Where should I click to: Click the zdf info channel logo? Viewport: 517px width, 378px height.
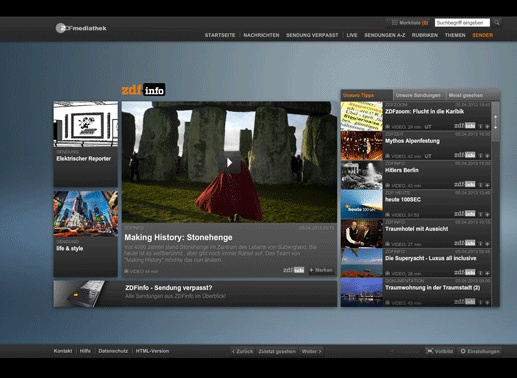[143, 90]
